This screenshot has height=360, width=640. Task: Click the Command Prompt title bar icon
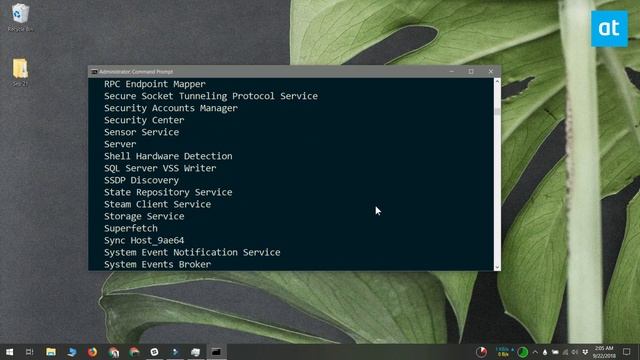tap(94, 71)
